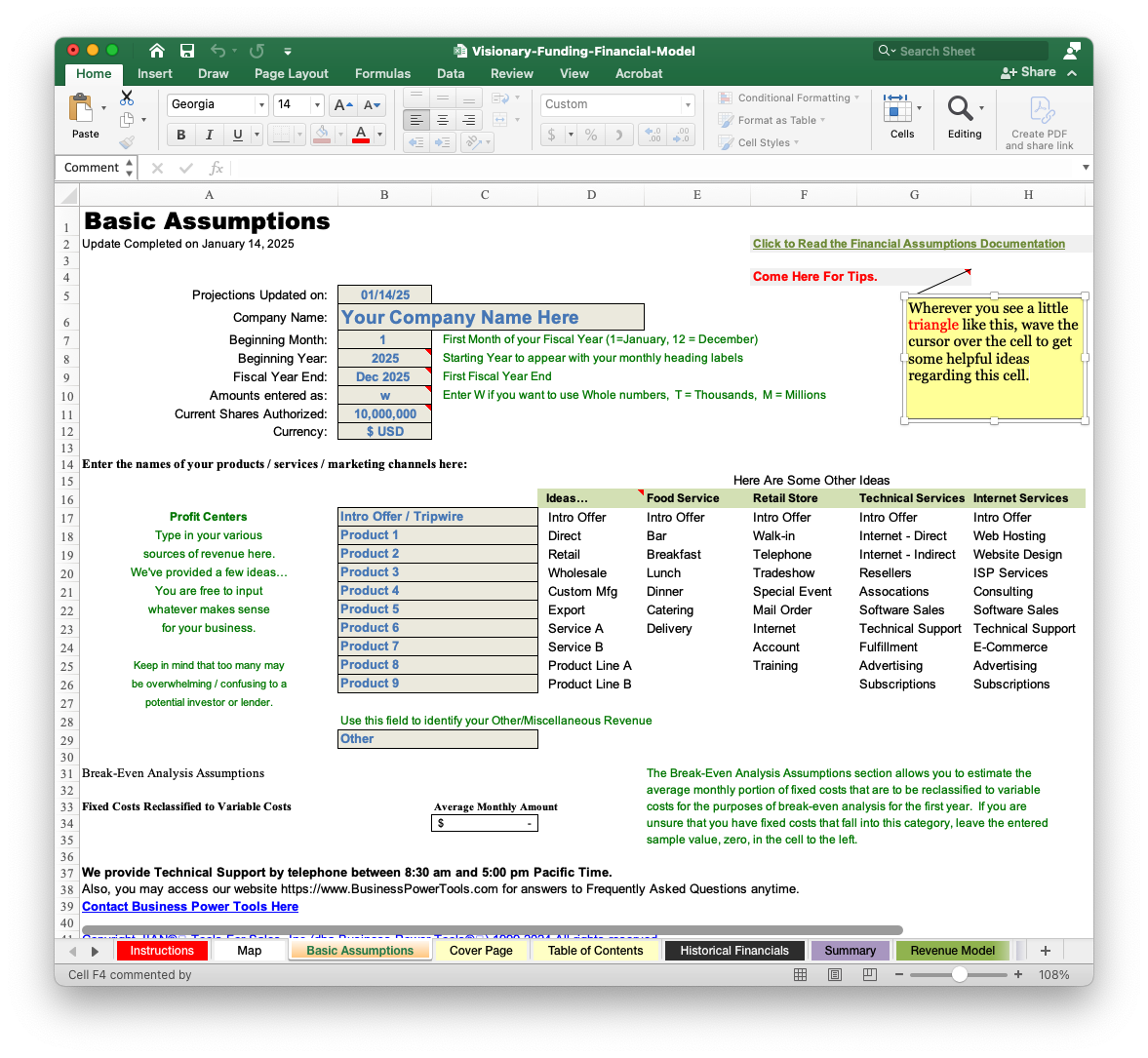Open the text Orientation tool
1148x1058 pixels.
point(474,142)
